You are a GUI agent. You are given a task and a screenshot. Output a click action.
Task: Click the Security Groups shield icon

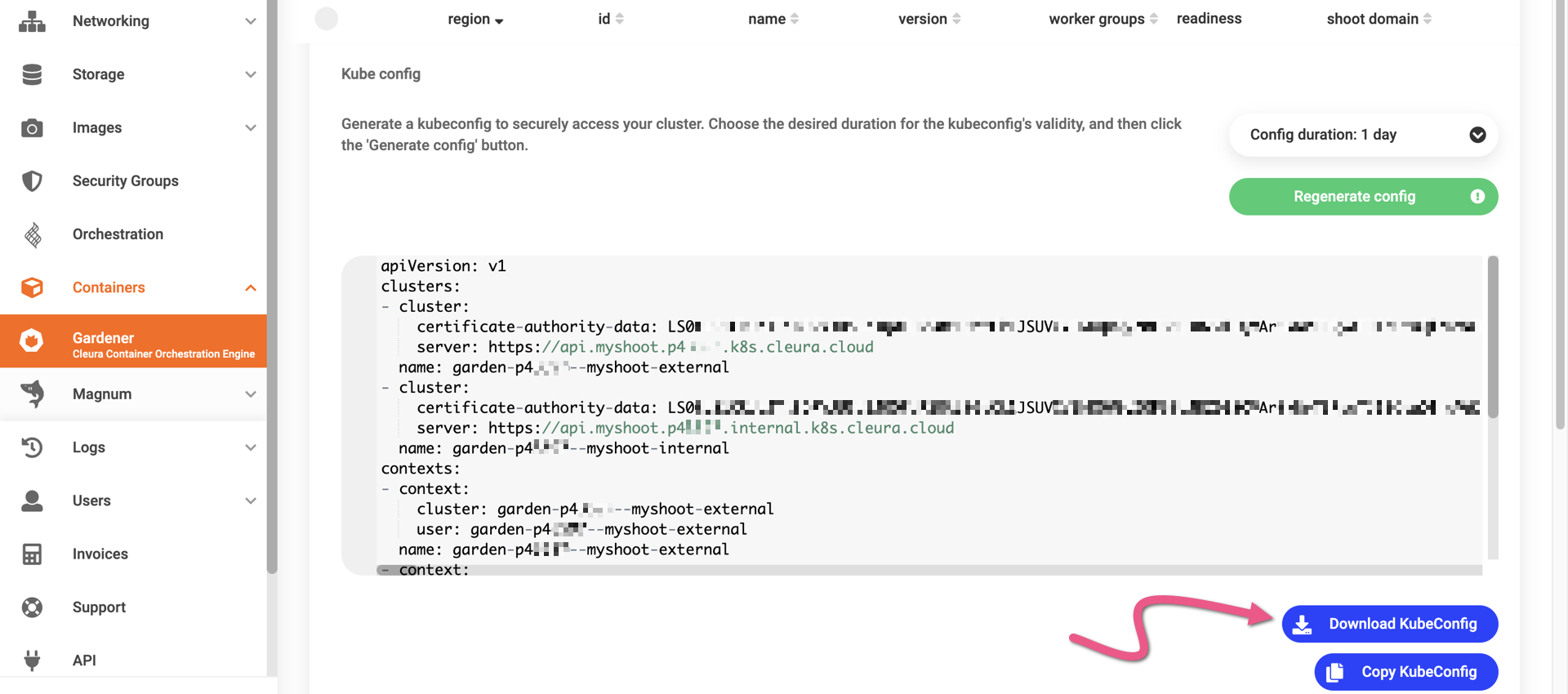32,181
